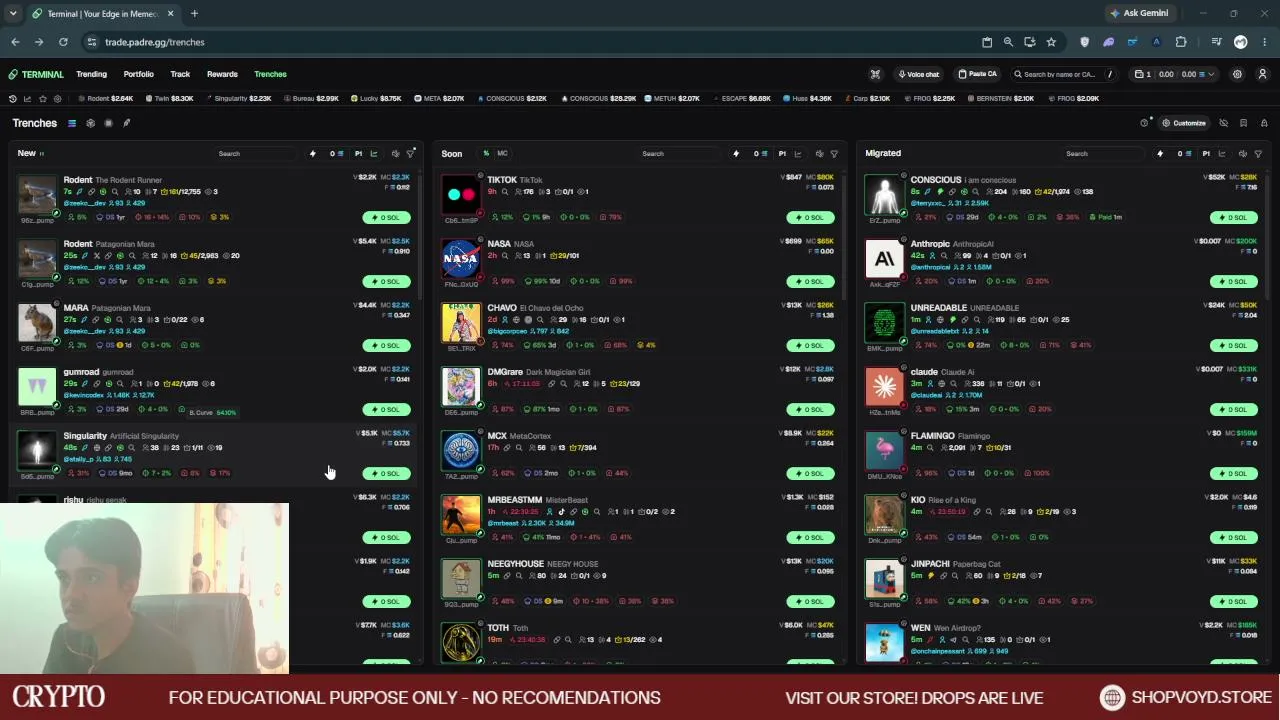Open the New column filter funnel
Screen dimensions: 1280x720
[x=410, y=153]
